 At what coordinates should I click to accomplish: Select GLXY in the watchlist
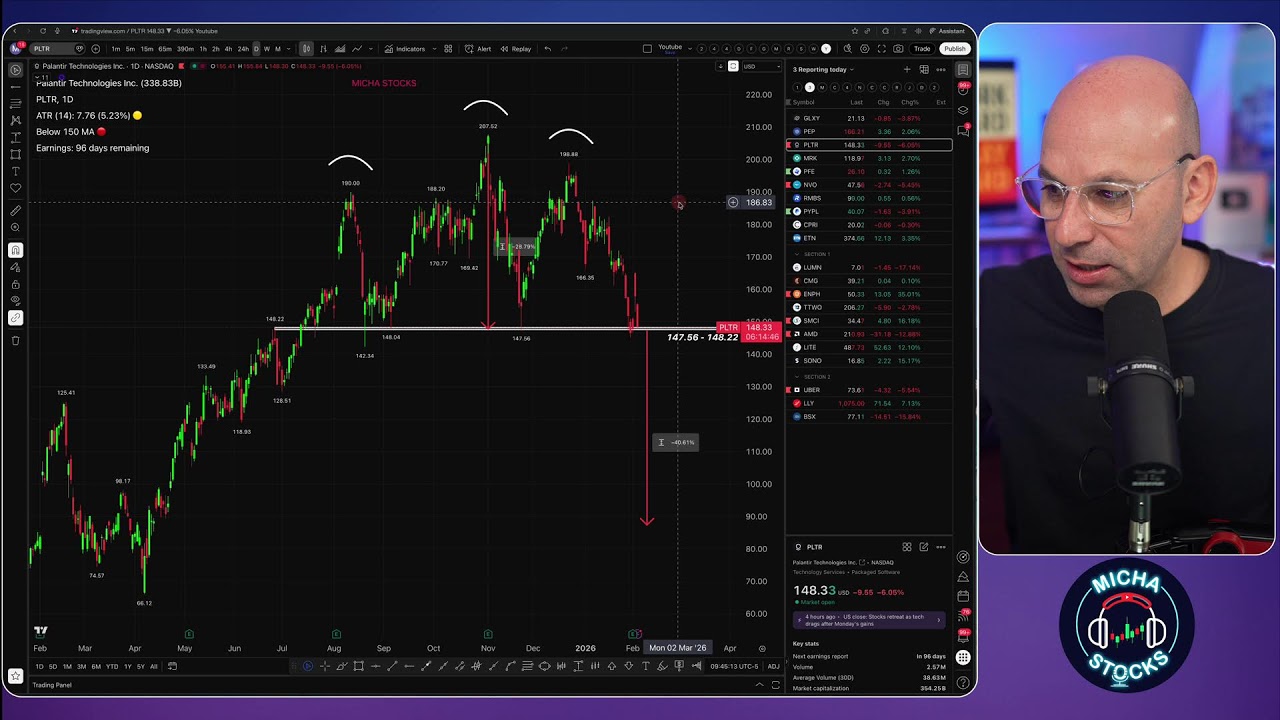868,118
